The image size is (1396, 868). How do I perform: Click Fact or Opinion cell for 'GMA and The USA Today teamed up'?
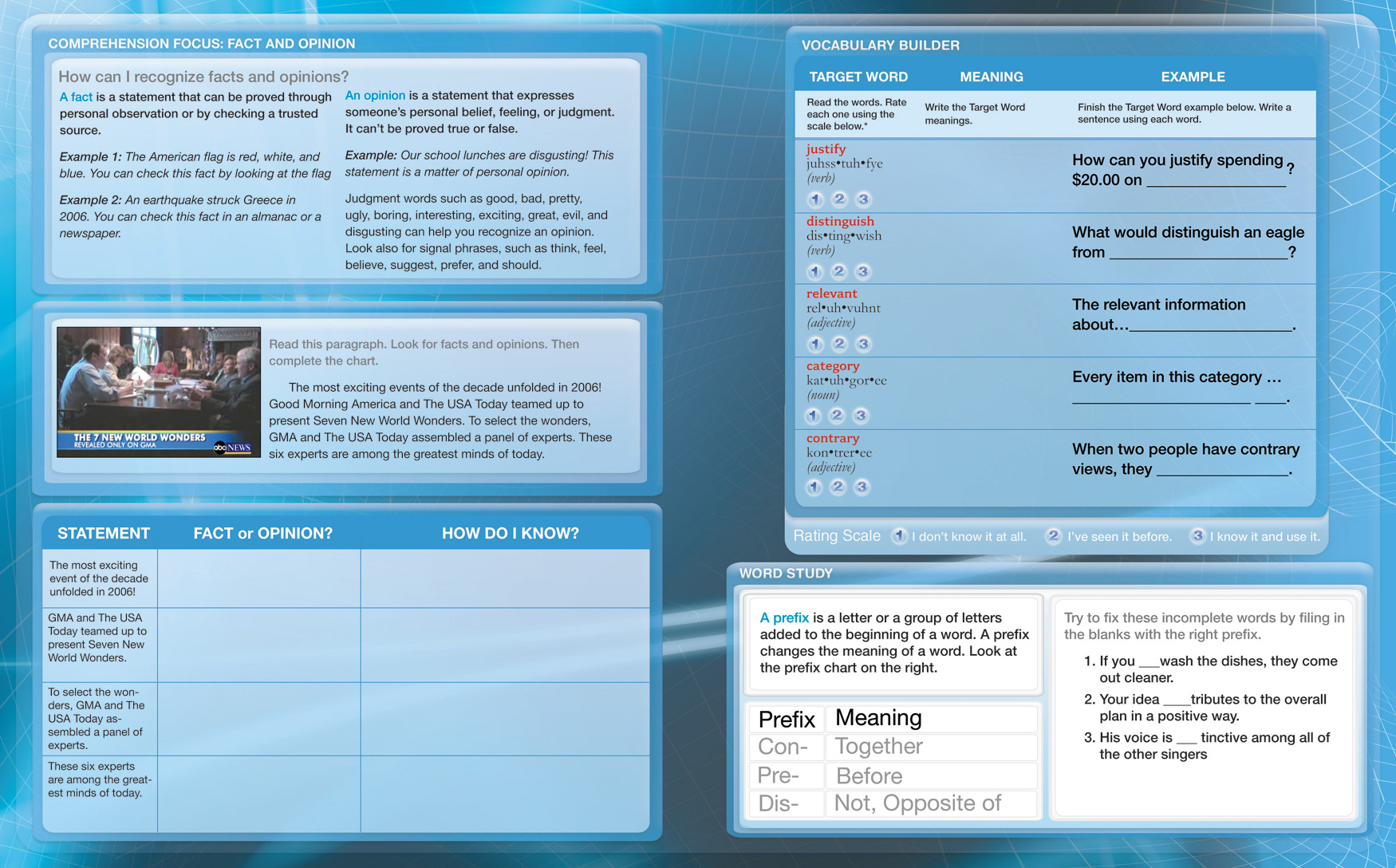coord(259,645)
